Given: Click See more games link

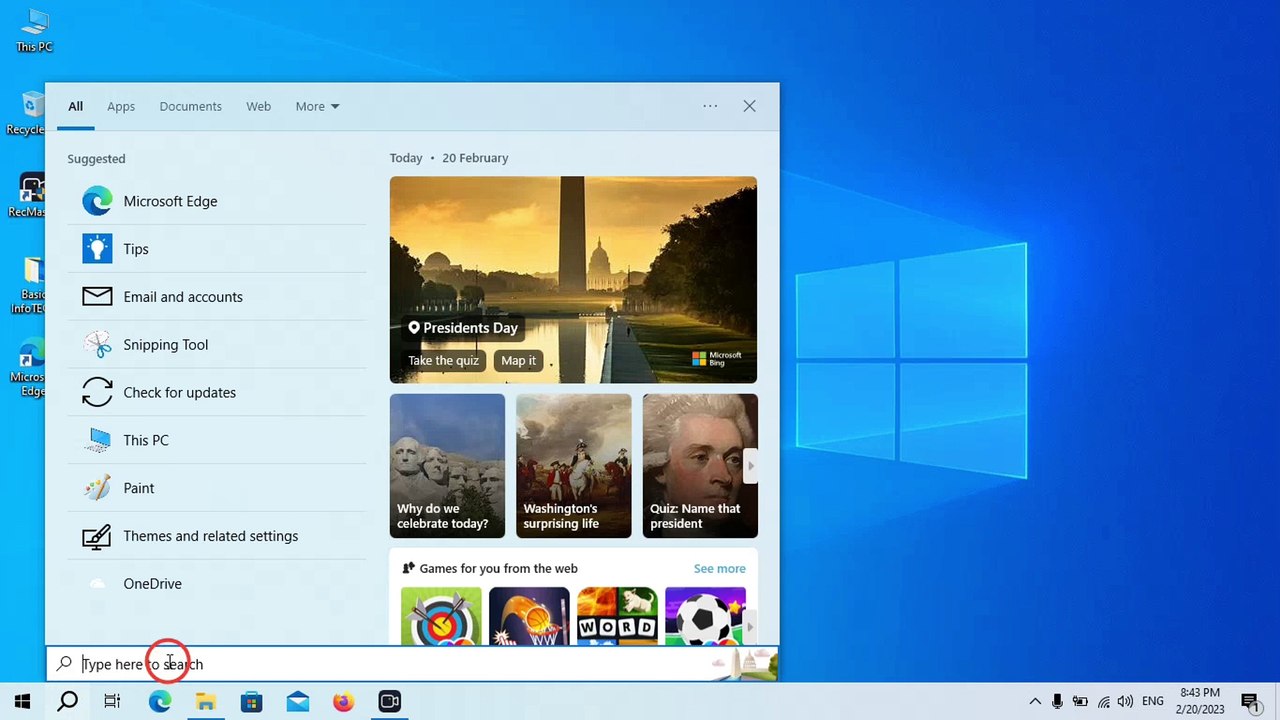Looking at the screenshot, I should [719, 568].
